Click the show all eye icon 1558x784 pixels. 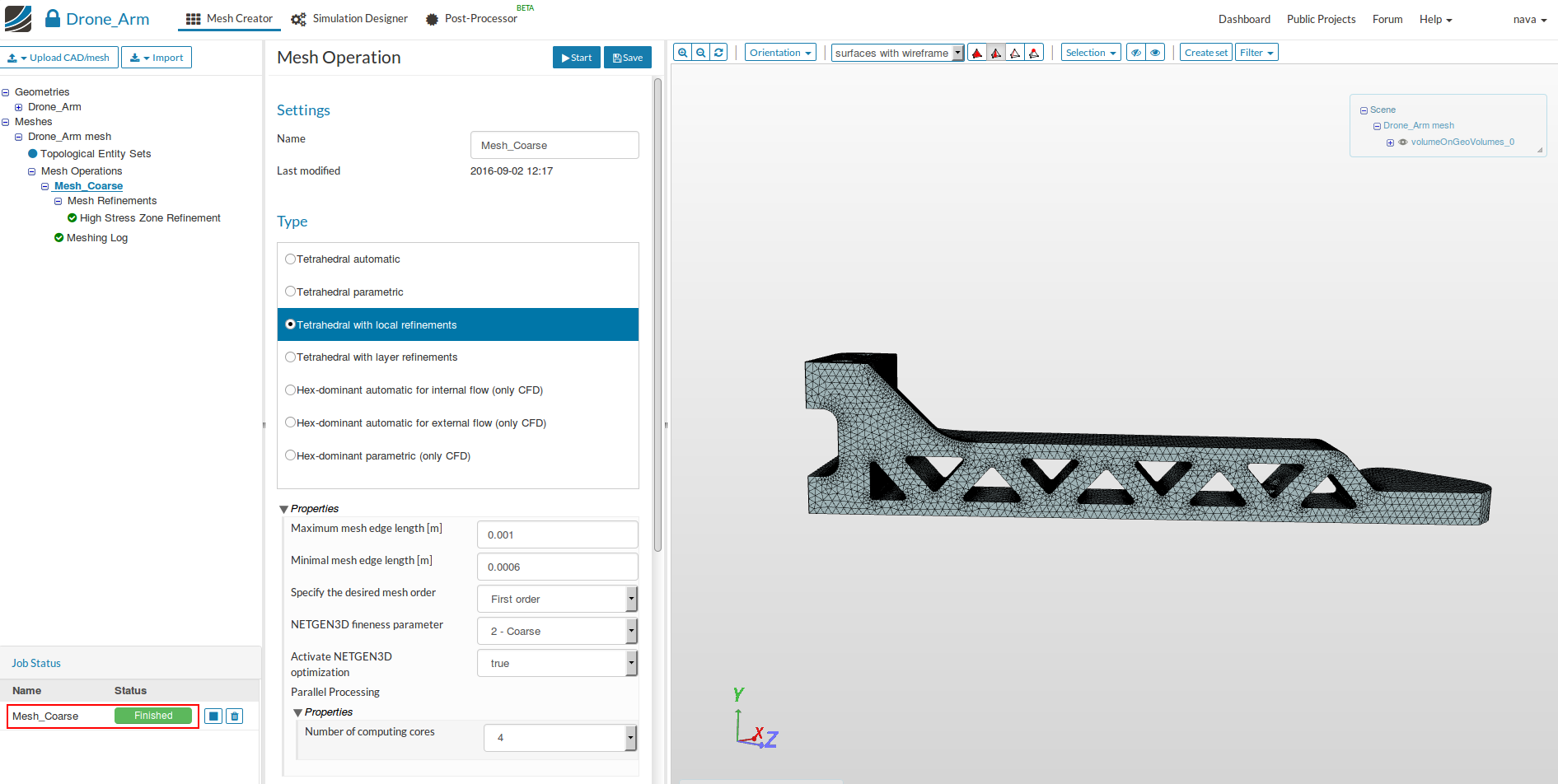[1155, 53]
